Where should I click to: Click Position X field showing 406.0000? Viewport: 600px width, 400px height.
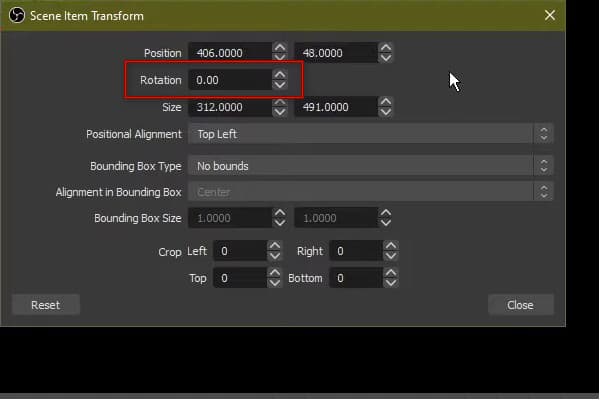(x=230, y=53)
